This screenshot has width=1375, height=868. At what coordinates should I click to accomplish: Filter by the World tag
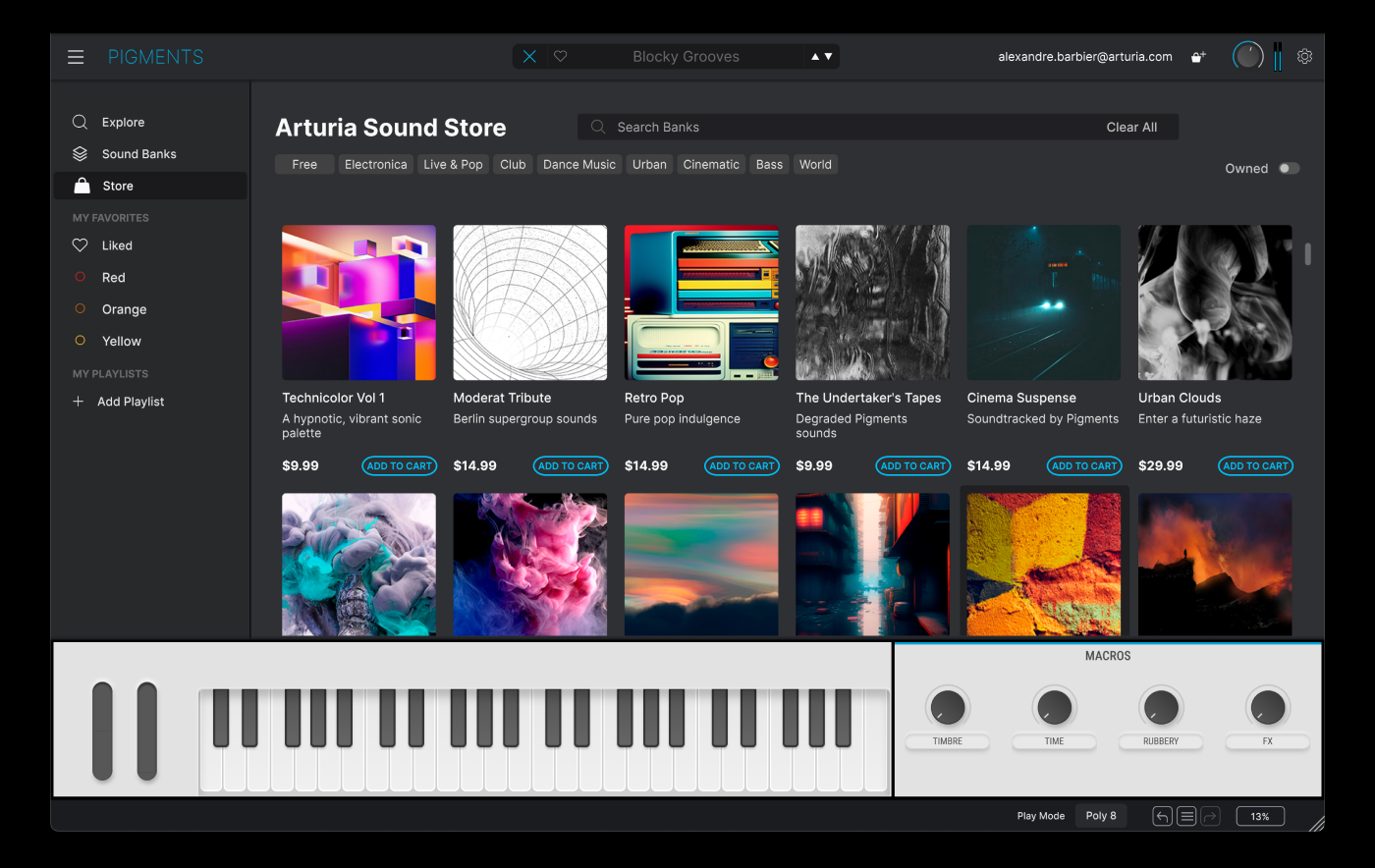click(x=815, y=165)
